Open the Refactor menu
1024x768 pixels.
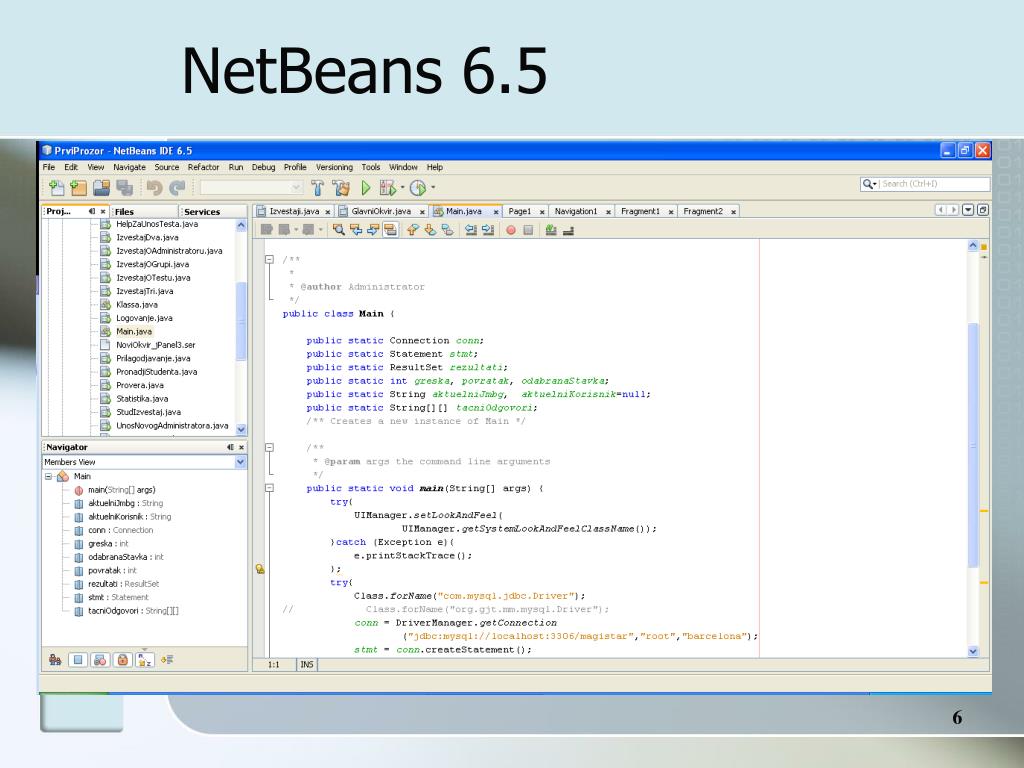203,167
